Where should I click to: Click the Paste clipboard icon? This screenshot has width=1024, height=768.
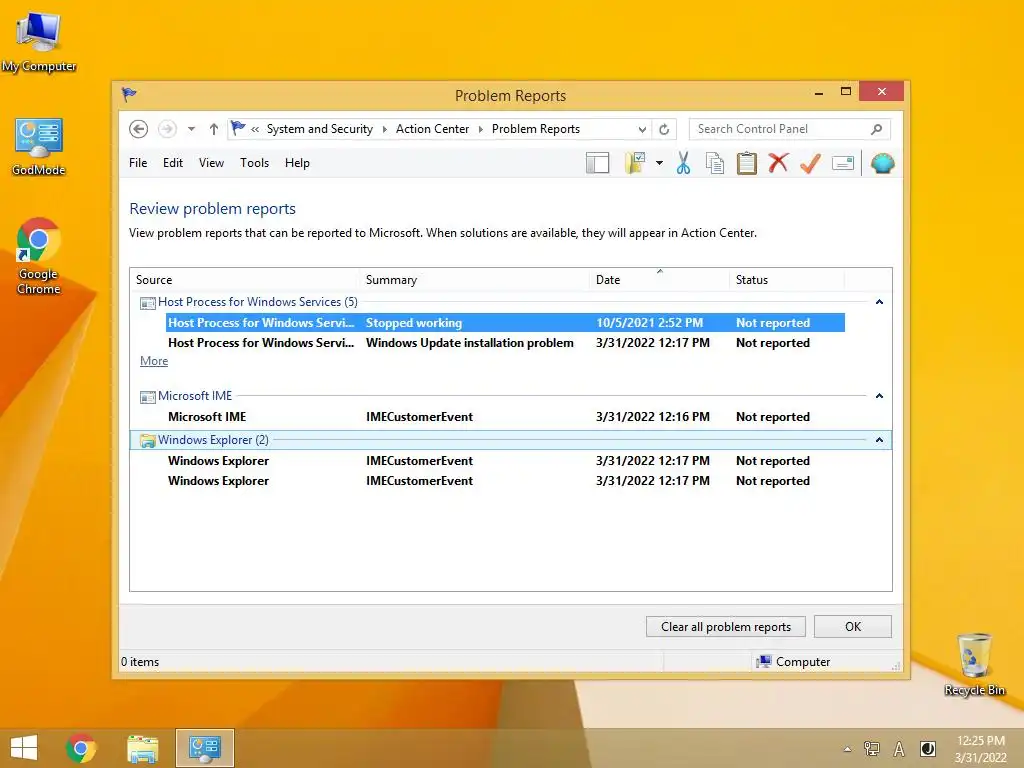pyautogui.click(x=746, y=163)
